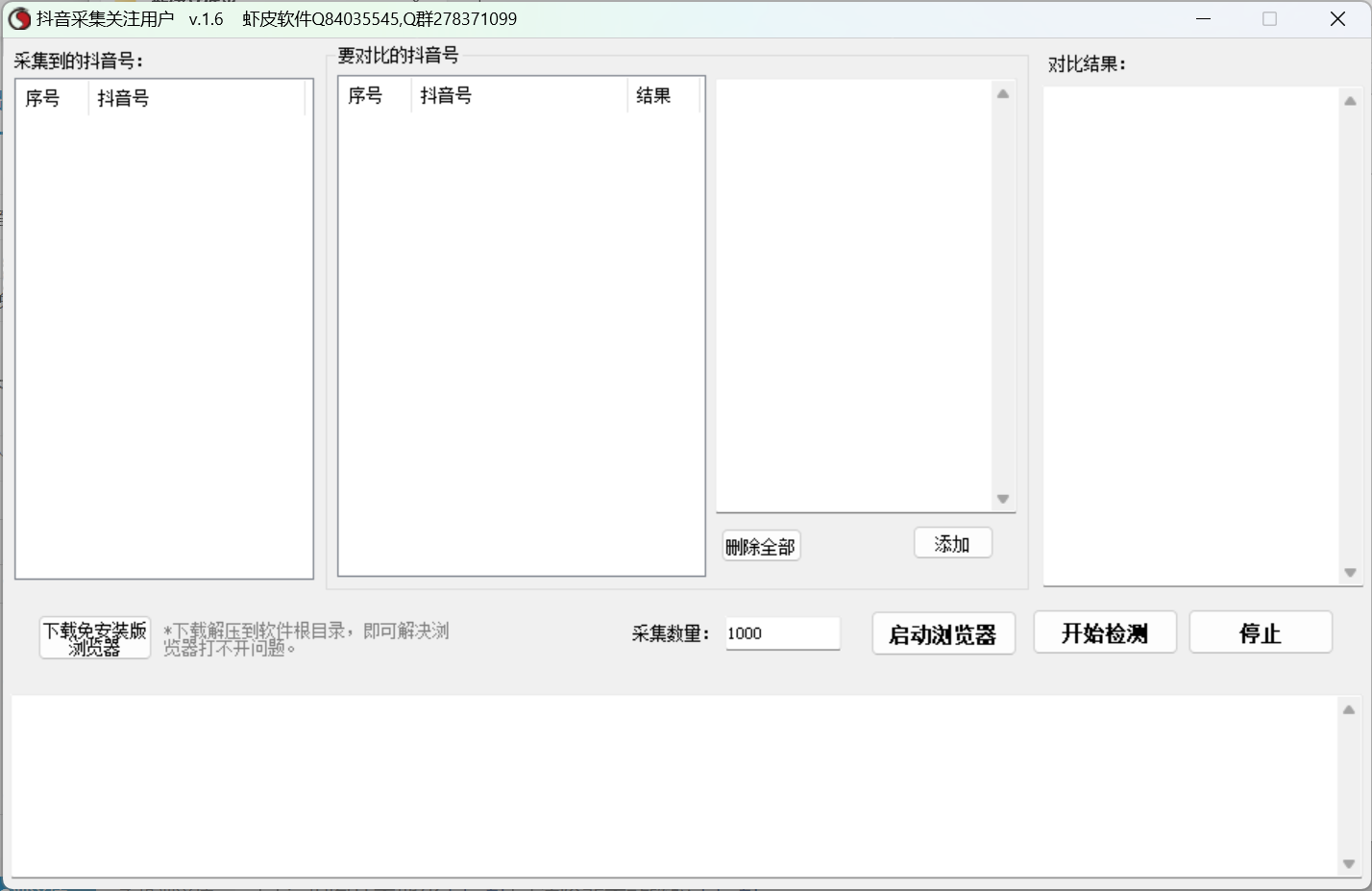Click the 对比结果 label

tap(1087, 64)
